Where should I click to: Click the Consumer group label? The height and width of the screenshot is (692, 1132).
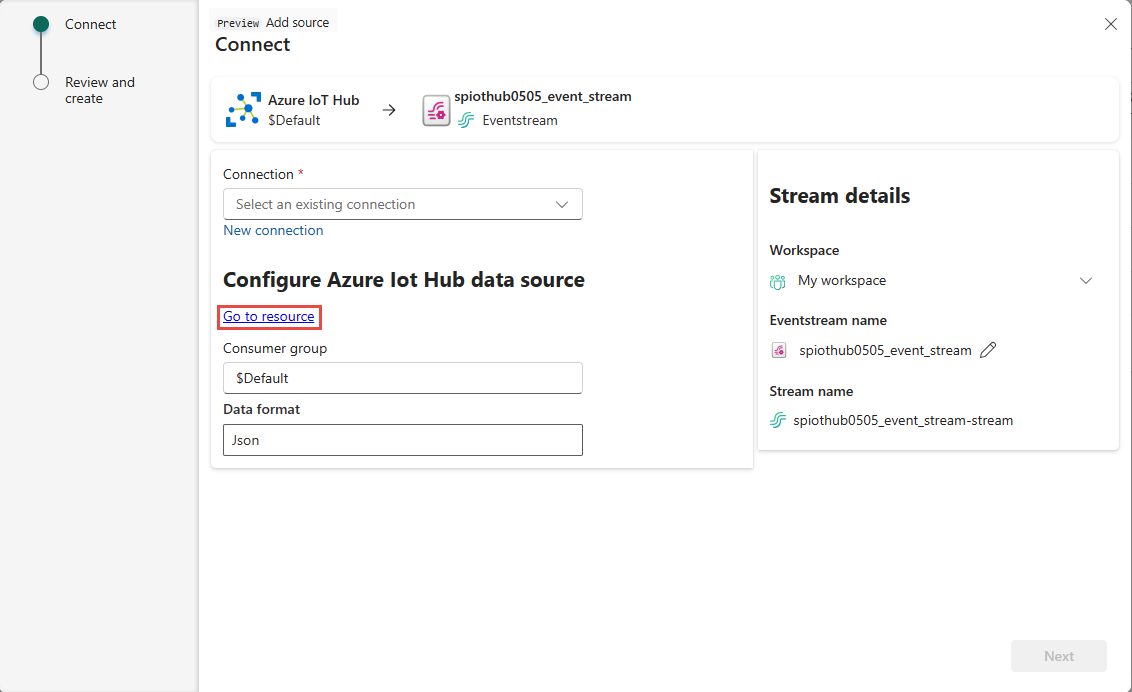[x=275, y=349]
